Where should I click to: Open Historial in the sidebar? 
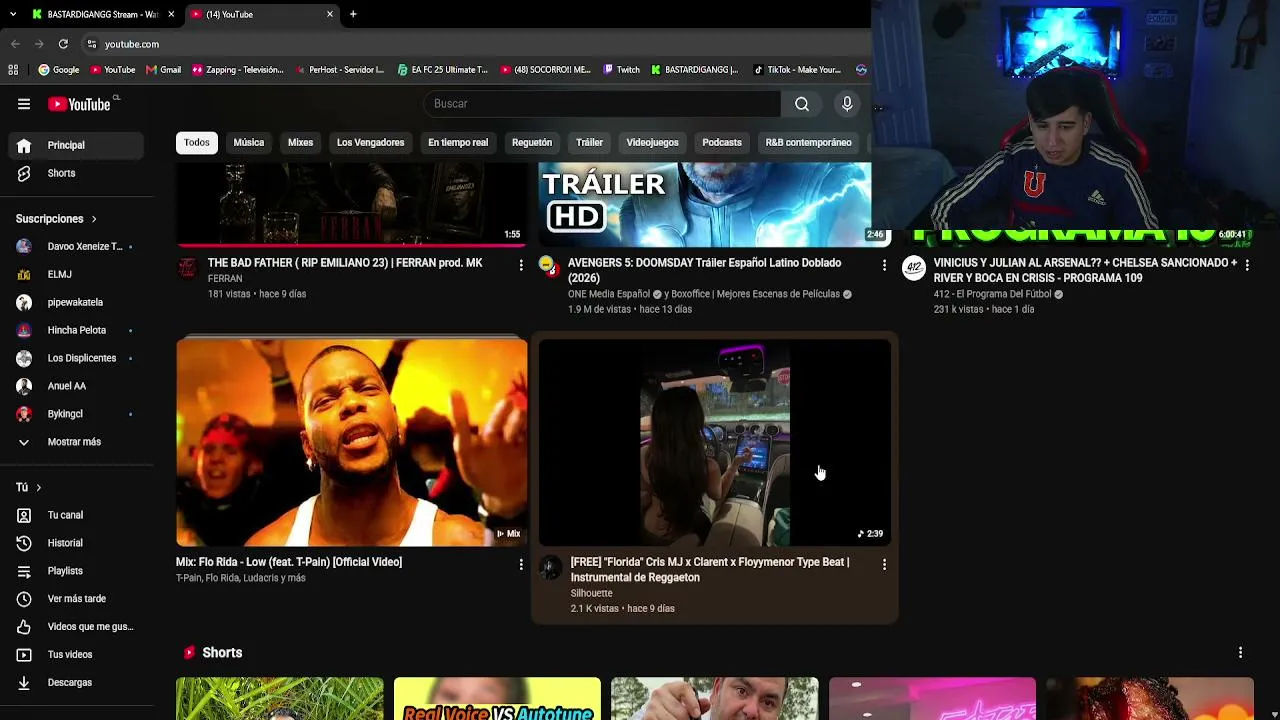[x=77, y=543]
